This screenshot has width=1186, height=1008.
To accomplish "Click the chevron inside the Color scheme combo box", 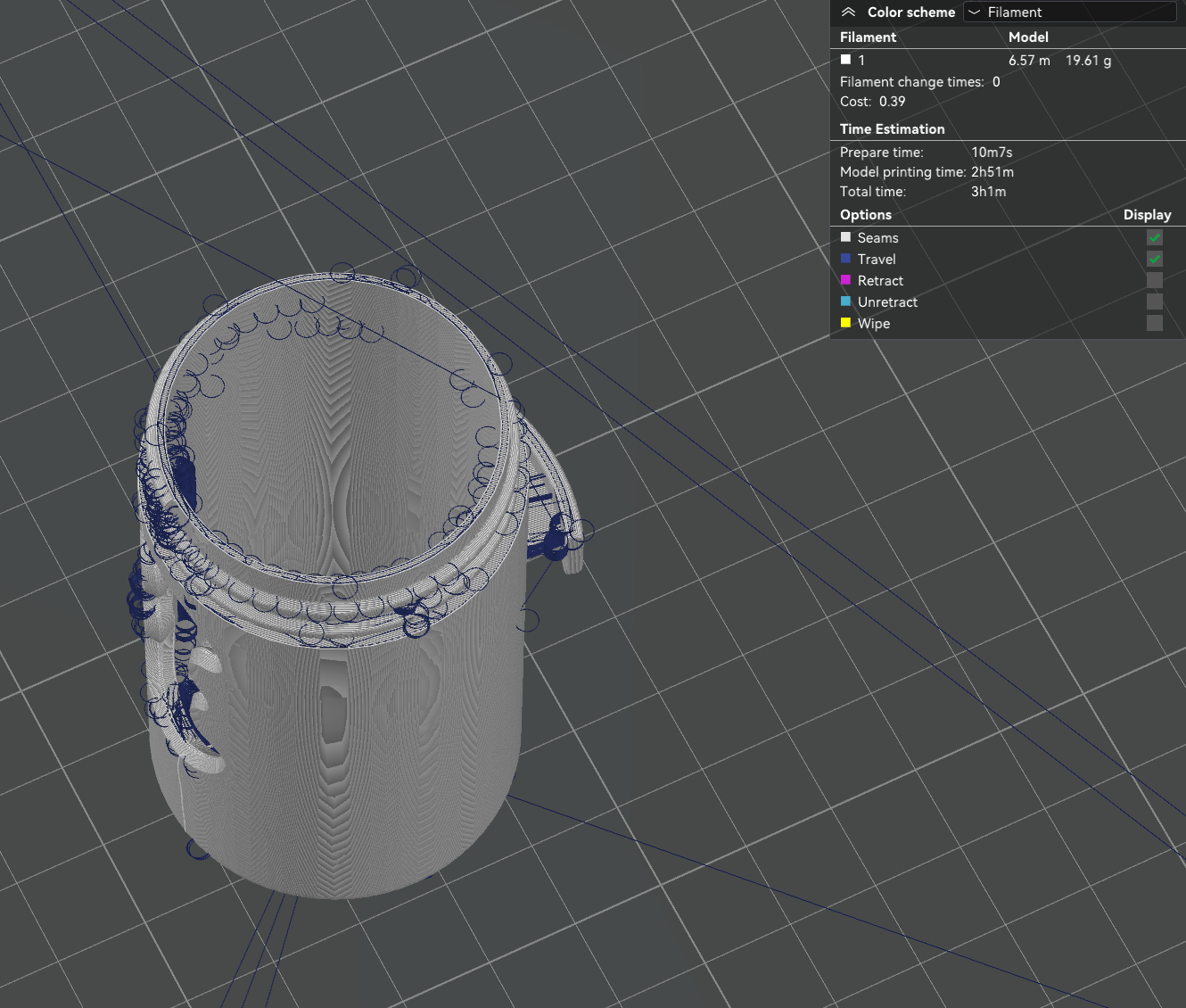I will [x=974, y=12].
